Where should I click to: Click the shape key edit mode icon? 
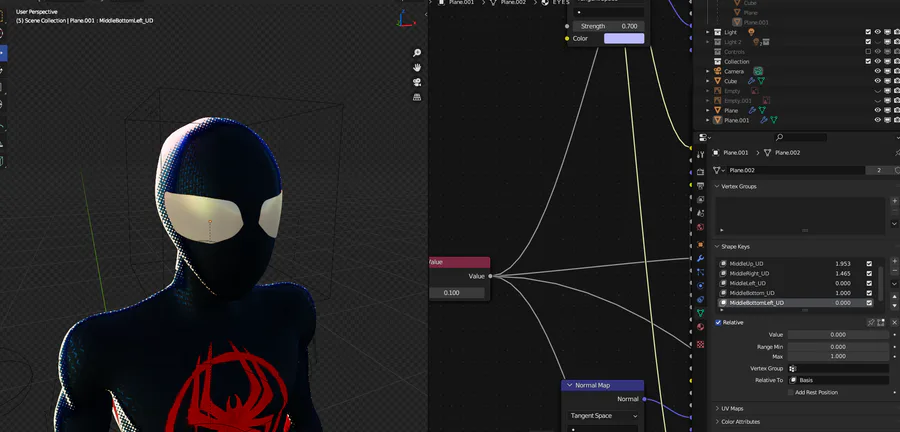881,323
